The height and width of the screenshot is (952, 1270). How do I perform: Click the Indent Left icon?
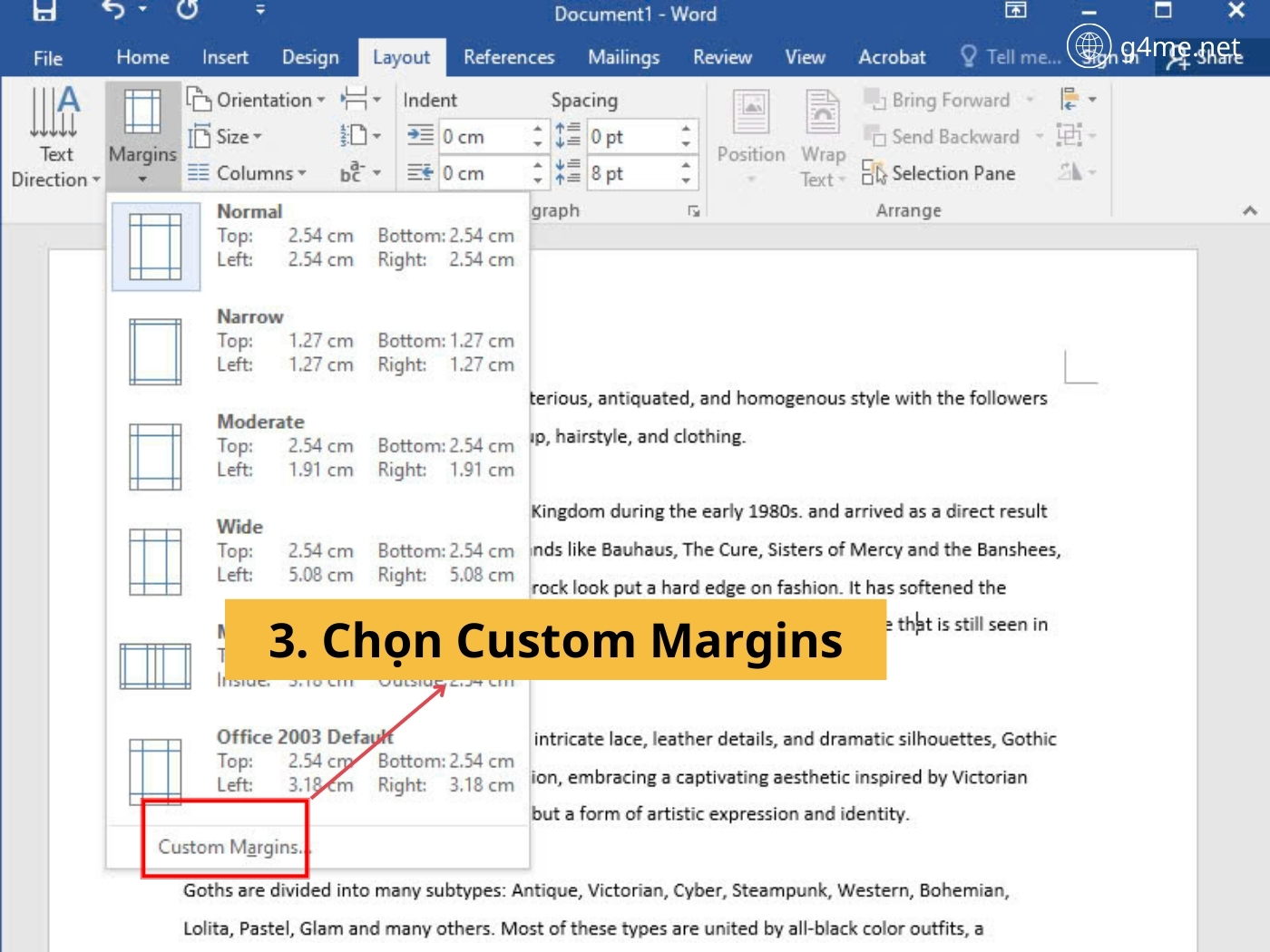click(420, 136)
